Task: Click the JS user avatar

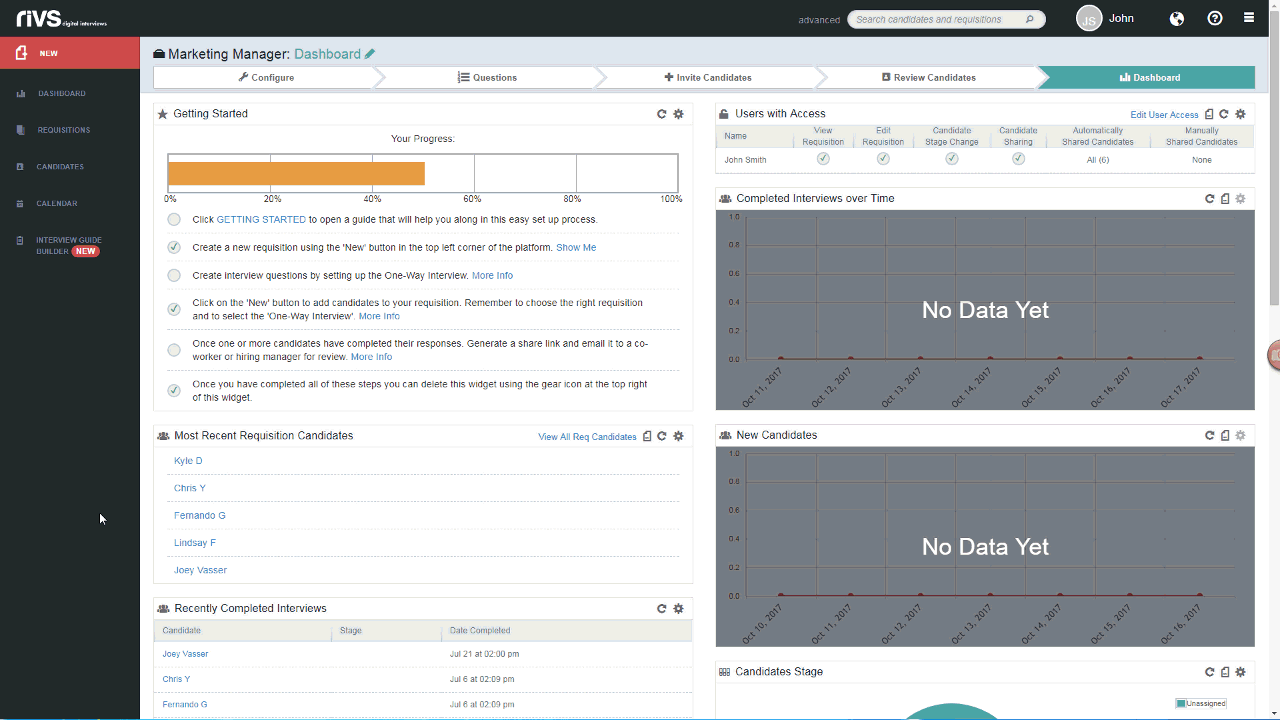Action: [1089, 18]
